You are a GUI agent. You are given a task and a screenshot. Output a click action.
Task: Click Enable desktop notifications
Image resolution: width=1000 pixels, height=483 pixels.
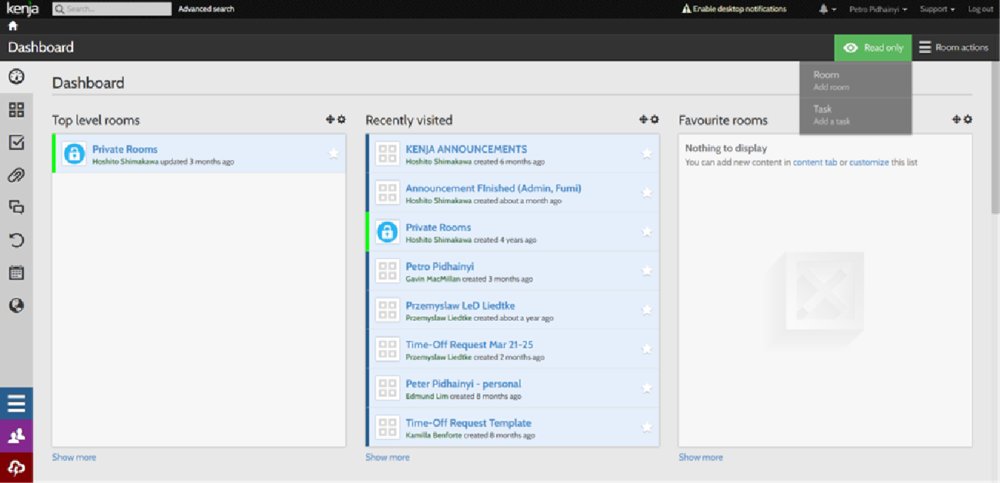(x=734, y=9)
